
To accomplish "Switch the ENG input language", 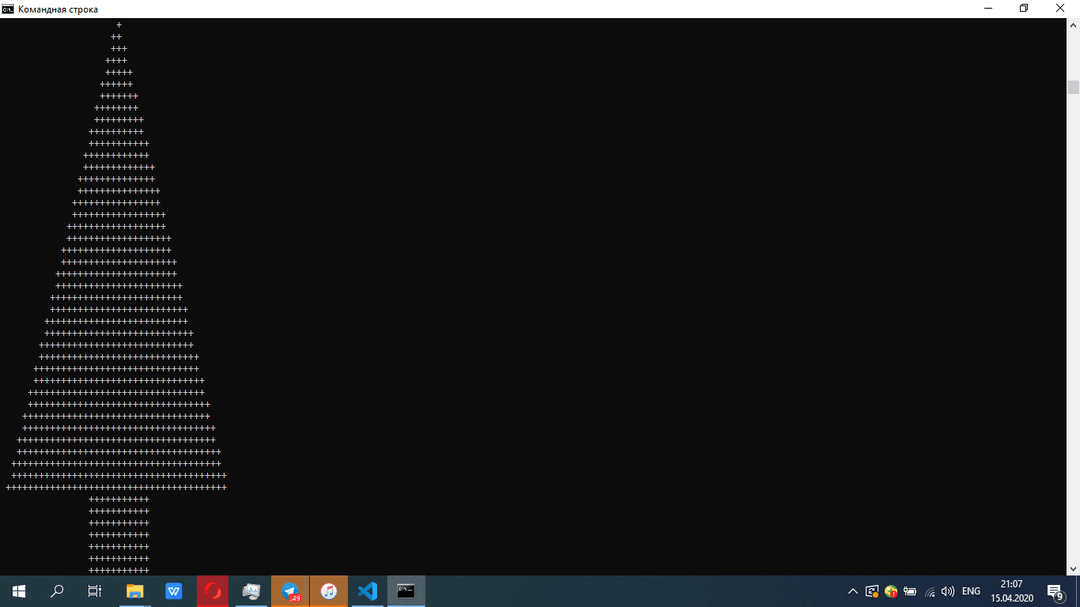I will pos(971,591).
